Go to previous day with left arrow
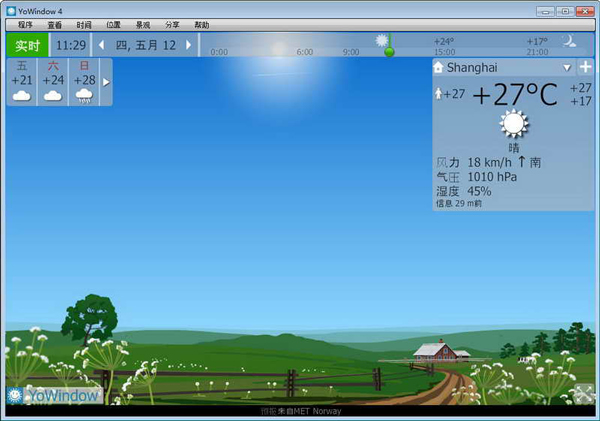Image resolution: width=600 pixels, height=421 pixels. pyautogui.click(x=101, y=45)
